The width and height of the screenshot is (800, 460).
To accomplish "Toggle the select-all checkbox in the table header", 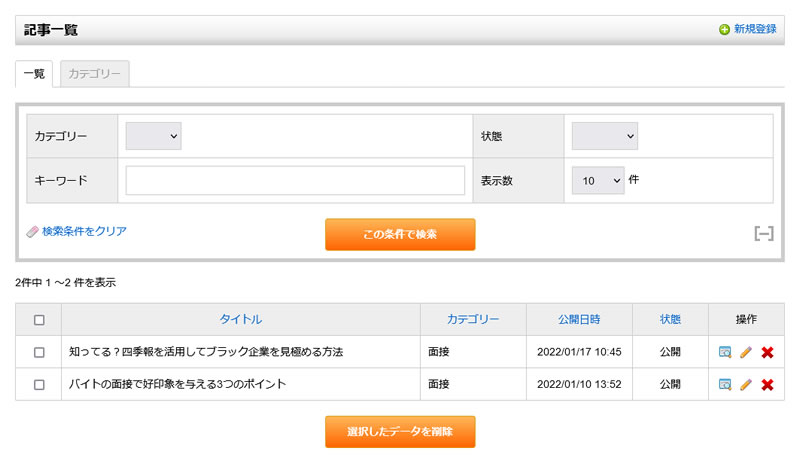I will [39, 320].
